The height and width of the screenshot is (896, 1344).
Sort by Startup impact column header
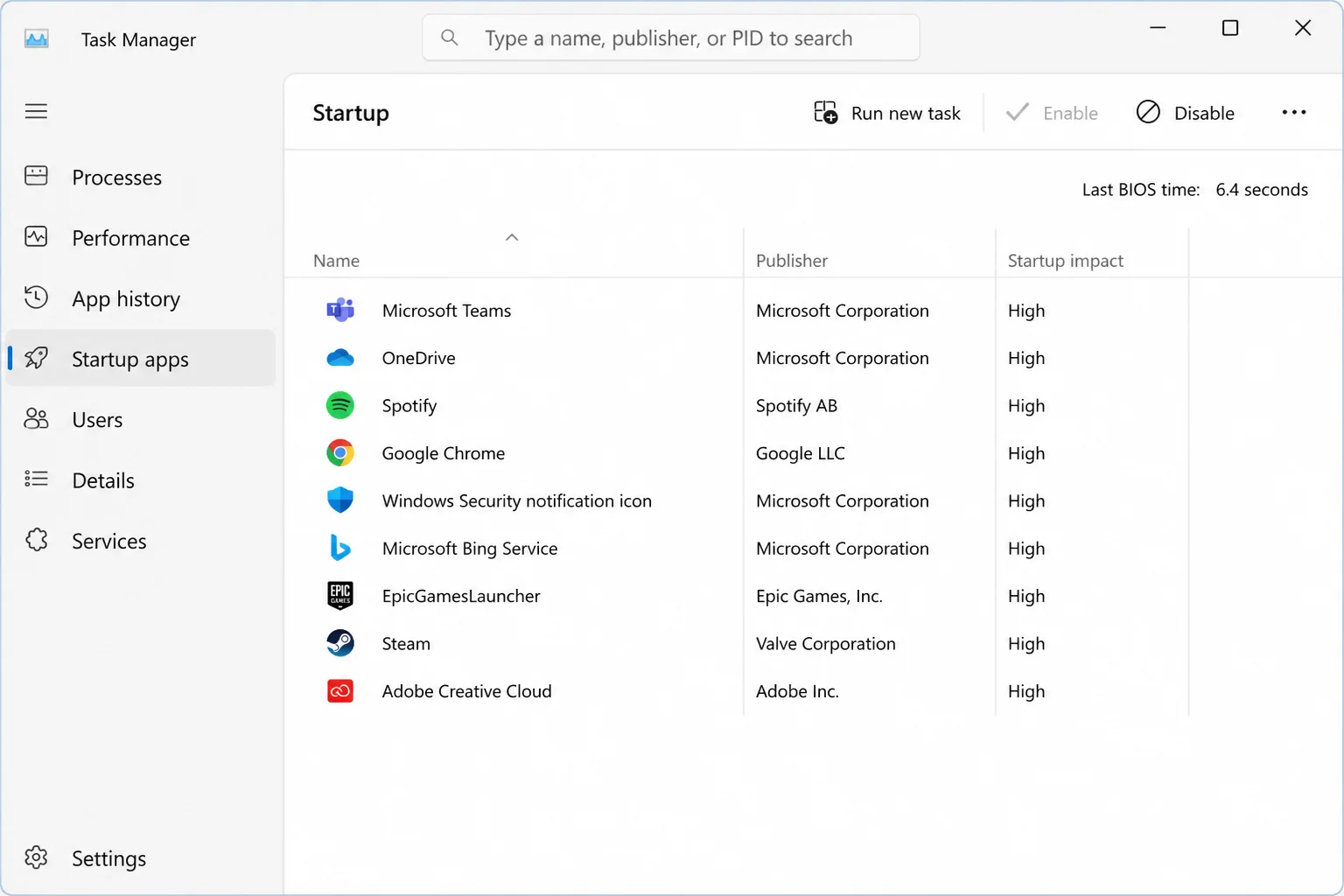click(1066, 261)
